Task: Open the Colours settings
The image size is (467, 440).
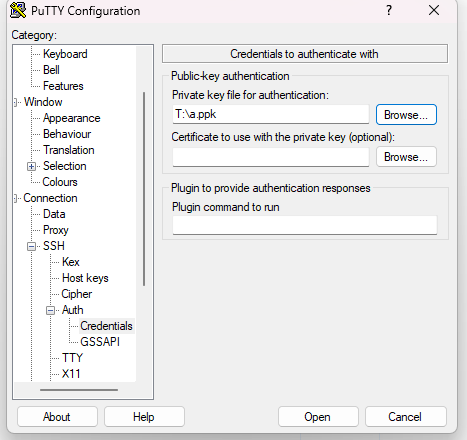Action: (60, 182)
